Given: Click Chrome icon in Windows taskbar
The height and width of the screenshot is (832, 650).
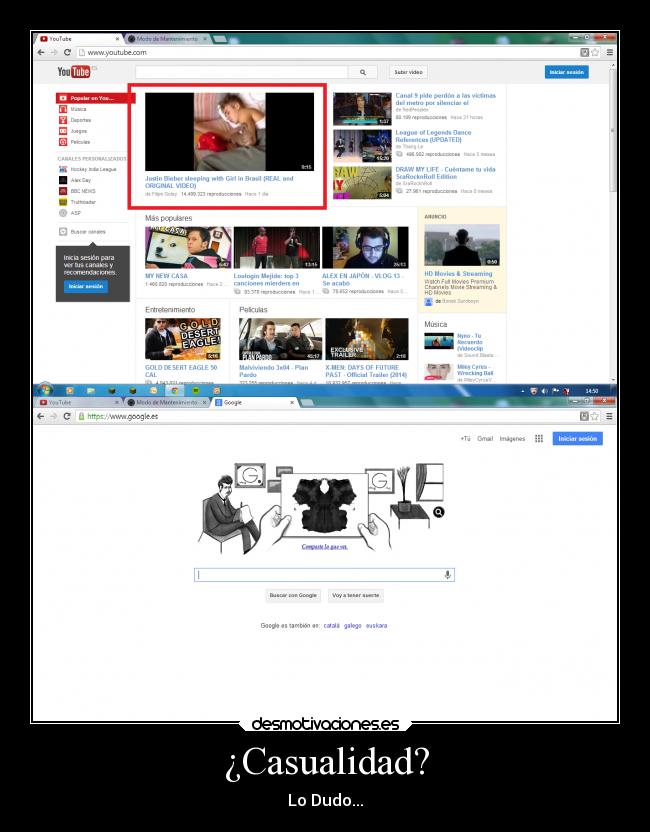Looking at the screenshot, I should coord(175,391).
